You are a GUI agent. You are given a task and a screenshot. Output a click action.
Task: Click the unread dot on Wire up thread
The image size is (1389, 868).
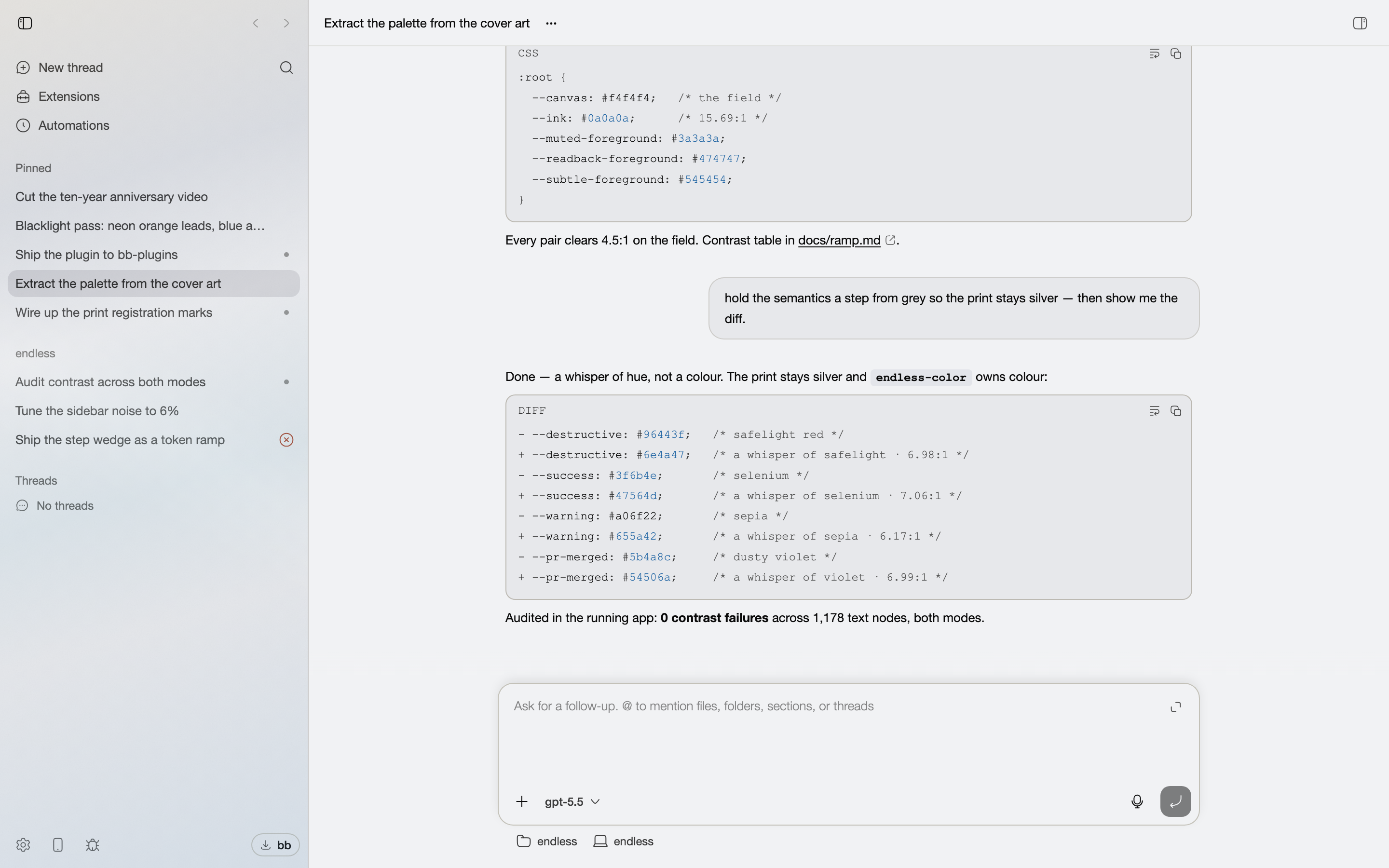(x=286, y=312)
